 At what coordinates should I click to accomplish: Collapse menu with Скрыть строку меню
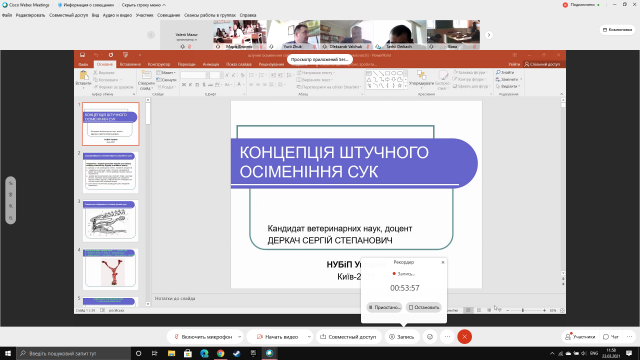[x=143, y=5]
